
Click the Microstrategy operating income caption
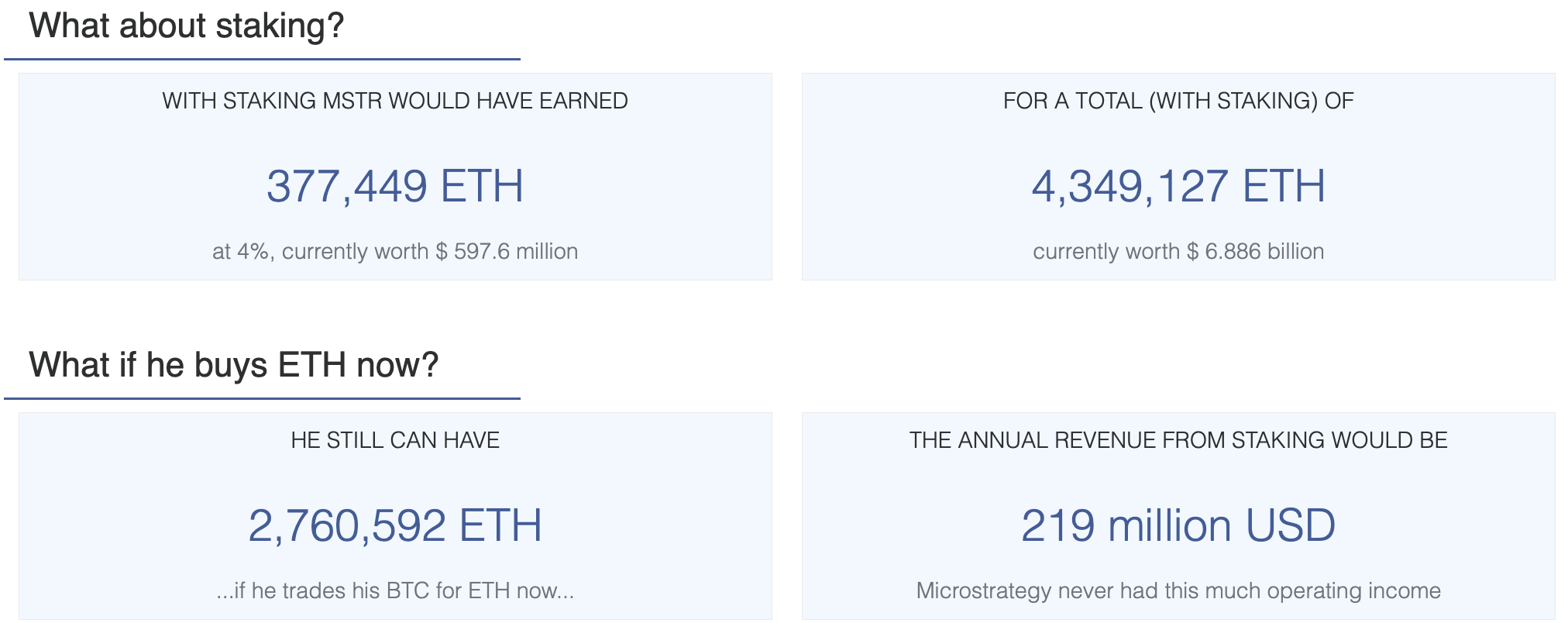(x=1178, y=590)
